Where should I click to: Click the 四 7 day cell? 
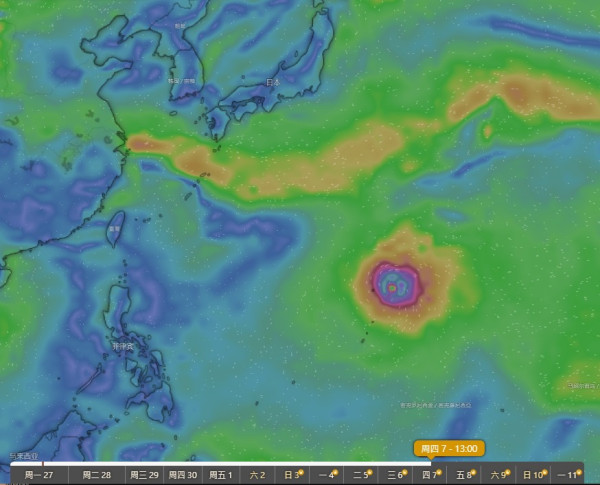coord(430,475)
